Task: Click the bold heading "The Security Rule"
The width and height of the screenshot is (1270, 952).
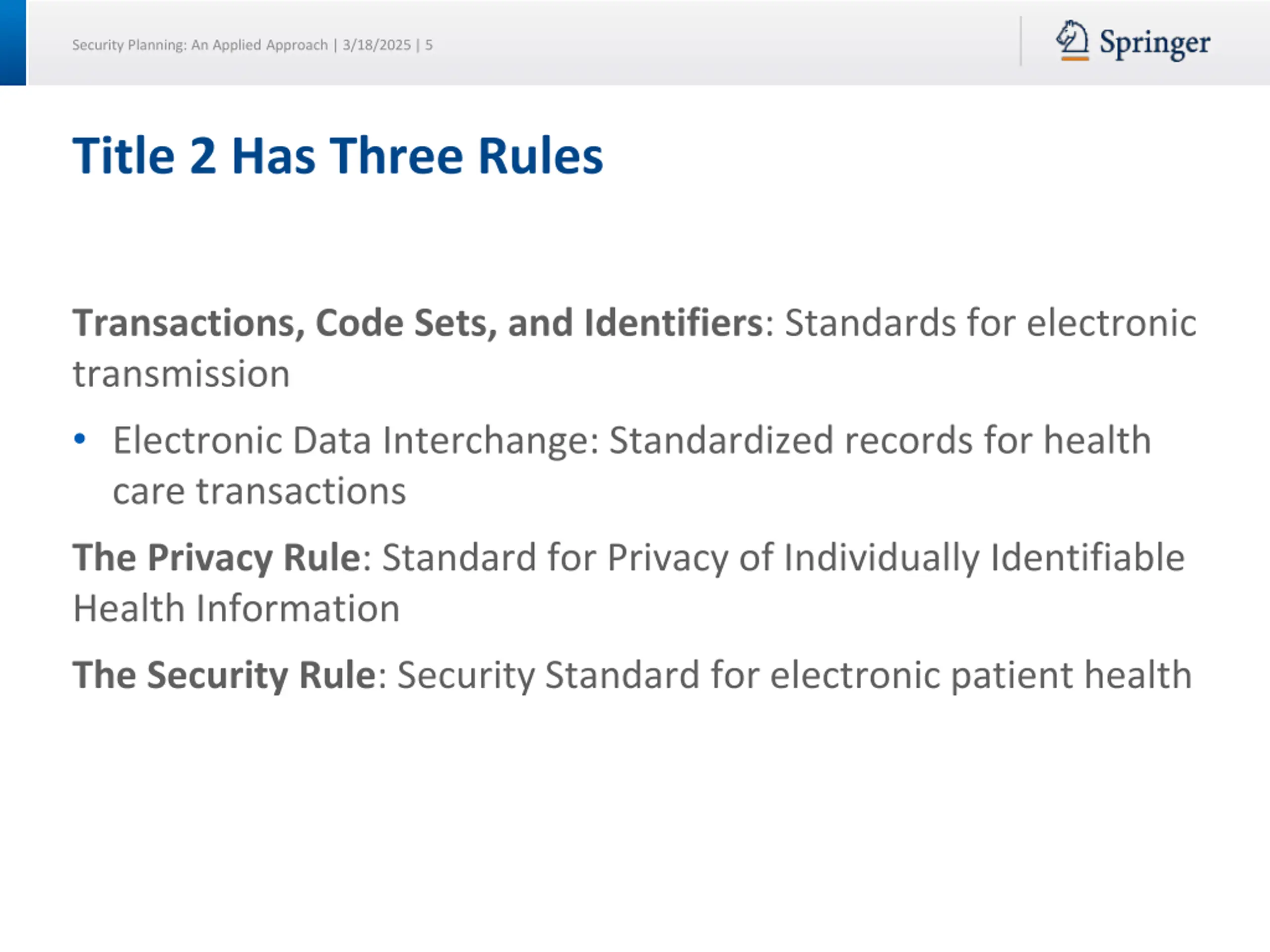Action: coord(224,674)
